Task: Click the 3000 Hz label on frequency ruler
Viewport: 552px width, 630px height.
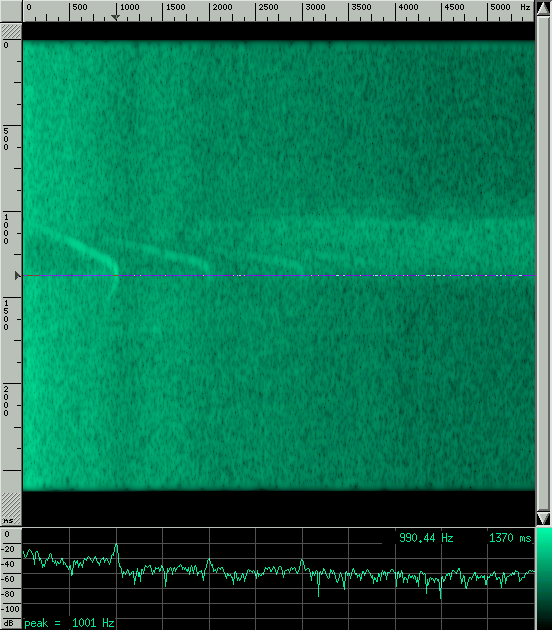Action: [x=315, y=7]
